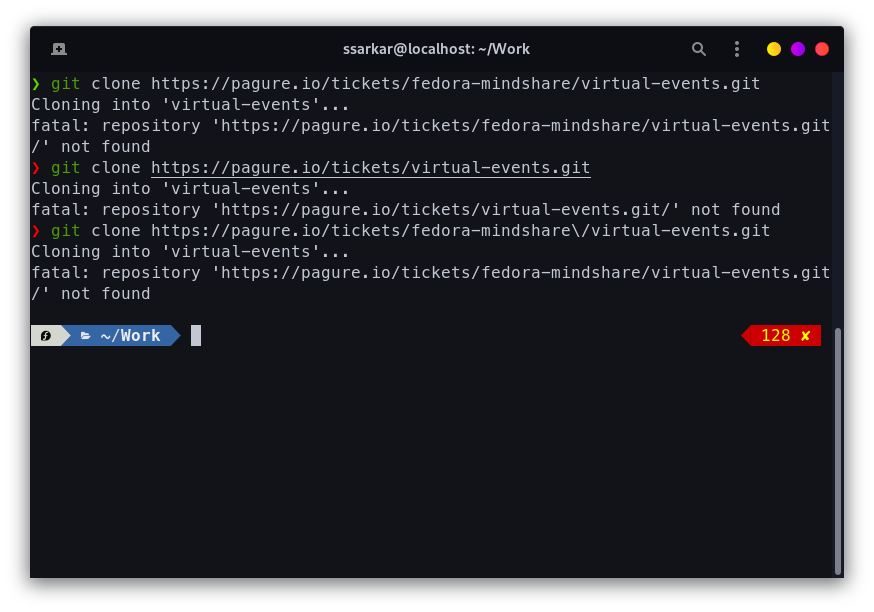Click the window title ssarkar@localhost
The width and height of the screenshot is (874, 612).
coord(436,49)
